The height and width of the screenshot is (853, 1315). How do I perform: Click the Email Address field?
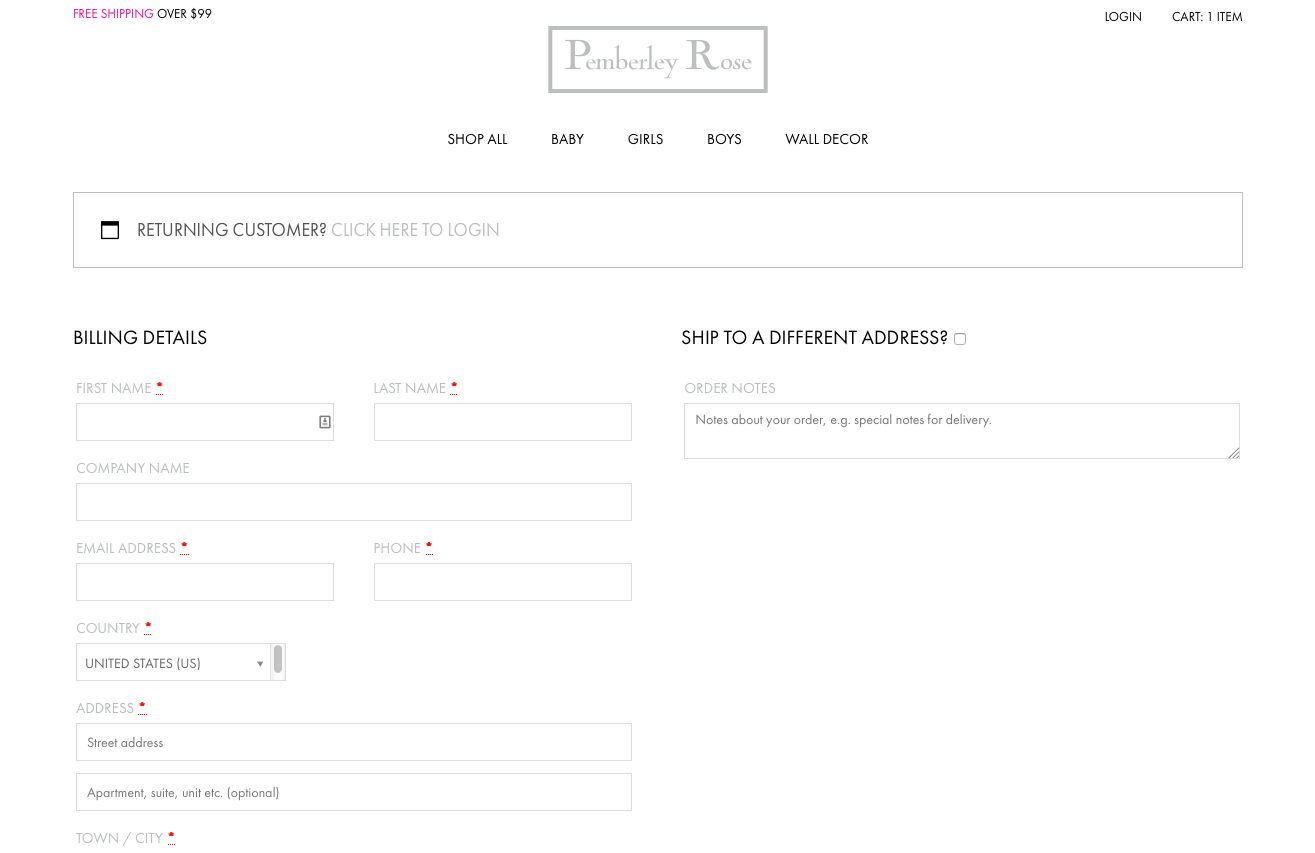[205, 582]
